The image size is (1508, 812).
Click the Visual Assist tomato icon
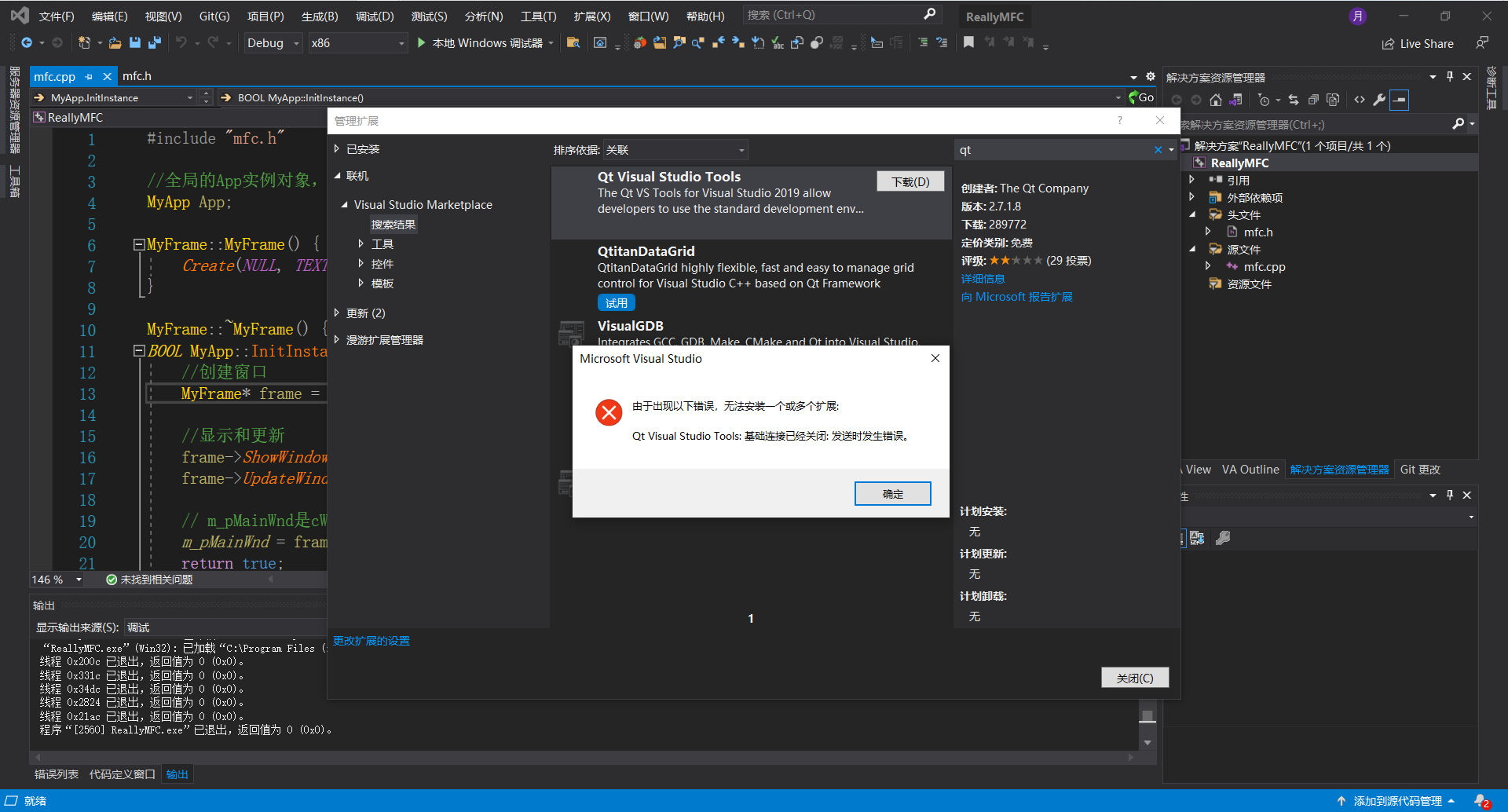(640, 43)
